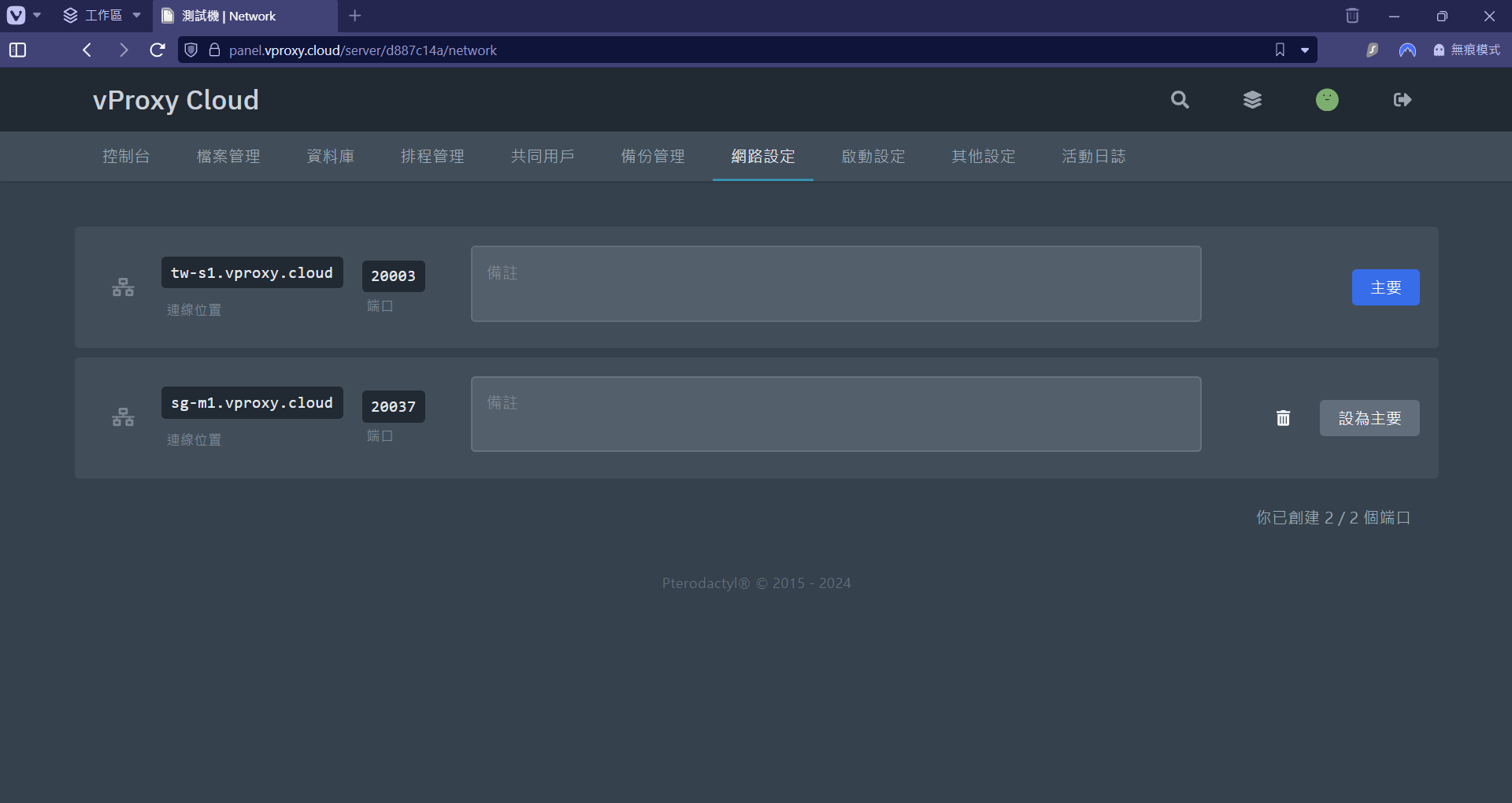Open the closed tabs trash icon
Image resolution: width=1512 pixels, height=803 pixels.
(x=1352, y=16)
